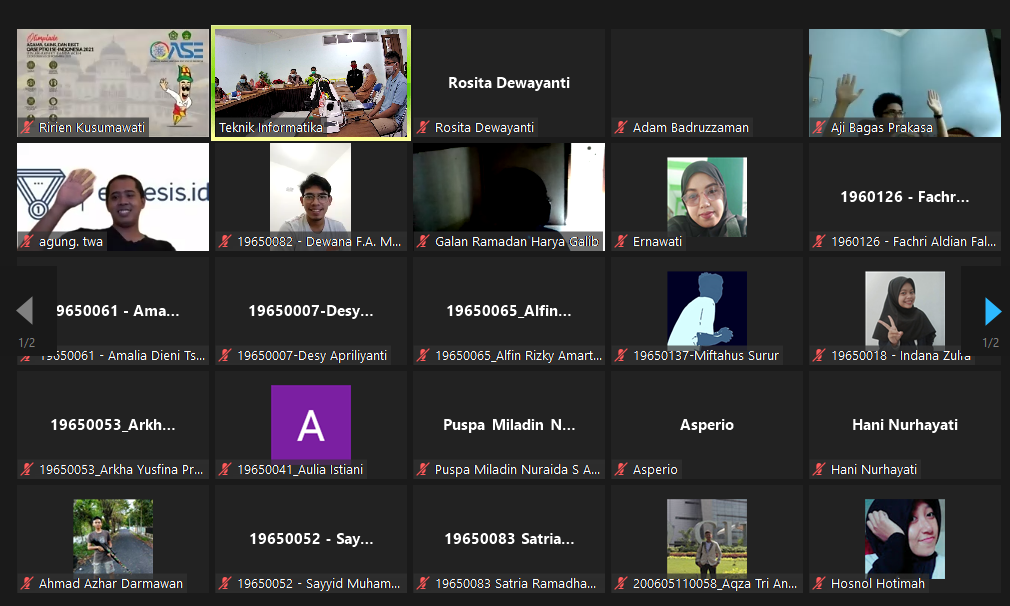Click Aji Bagas Prakasa's muted mic icon
1010x606 pixels.
click(819, 128)
